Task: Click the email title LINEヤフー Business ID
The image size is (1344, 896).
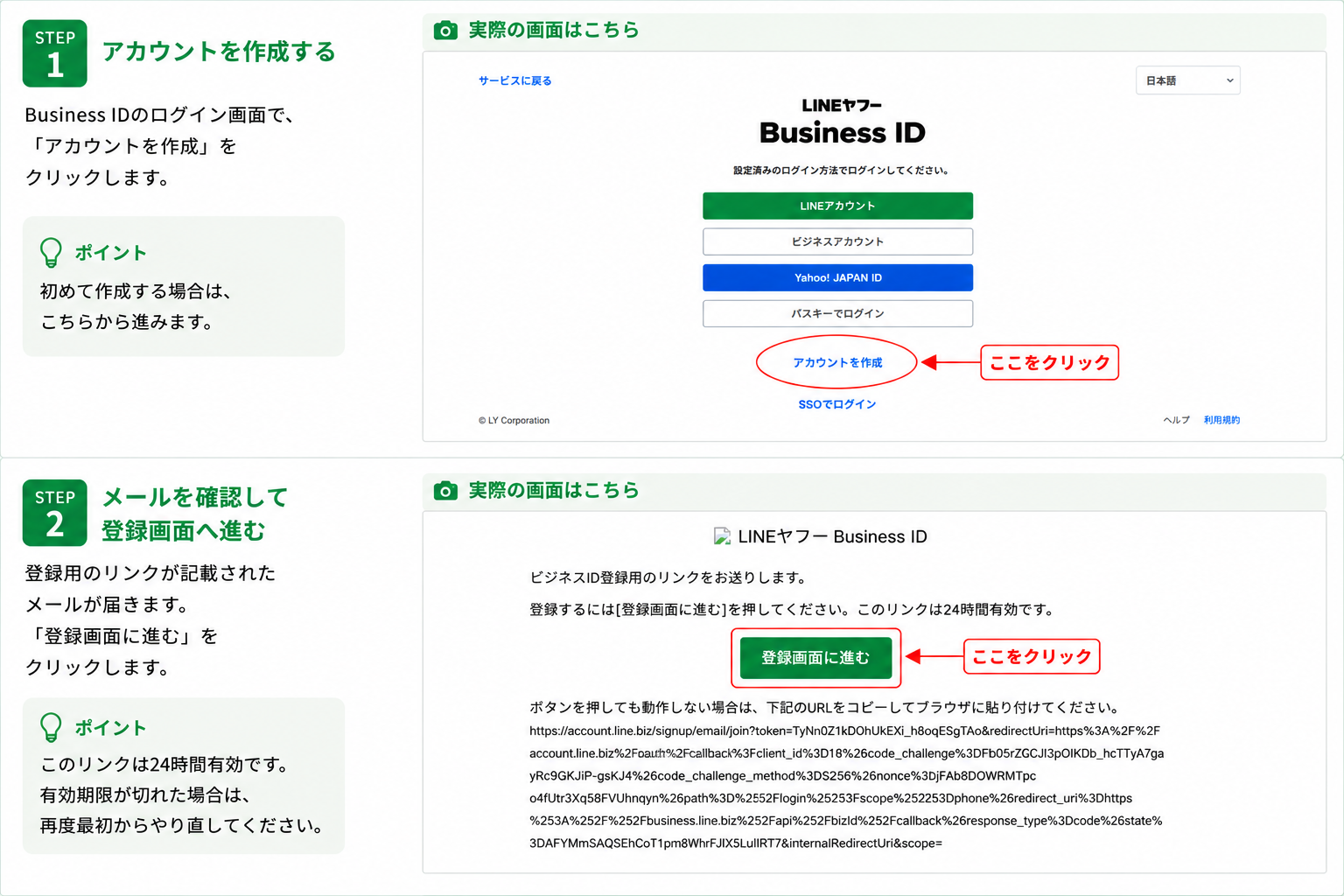Action: (x=832, y=536)
